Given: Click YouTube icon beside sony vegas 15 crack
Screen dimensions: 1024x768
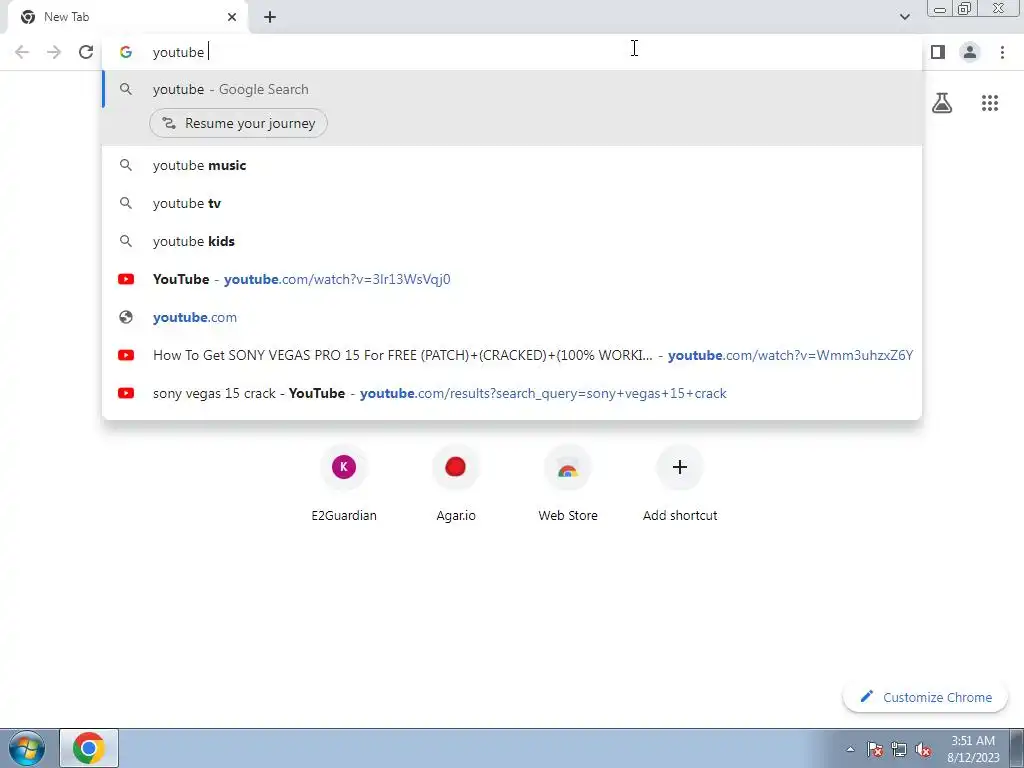Looking at the screenshot, I should point(126,392).
